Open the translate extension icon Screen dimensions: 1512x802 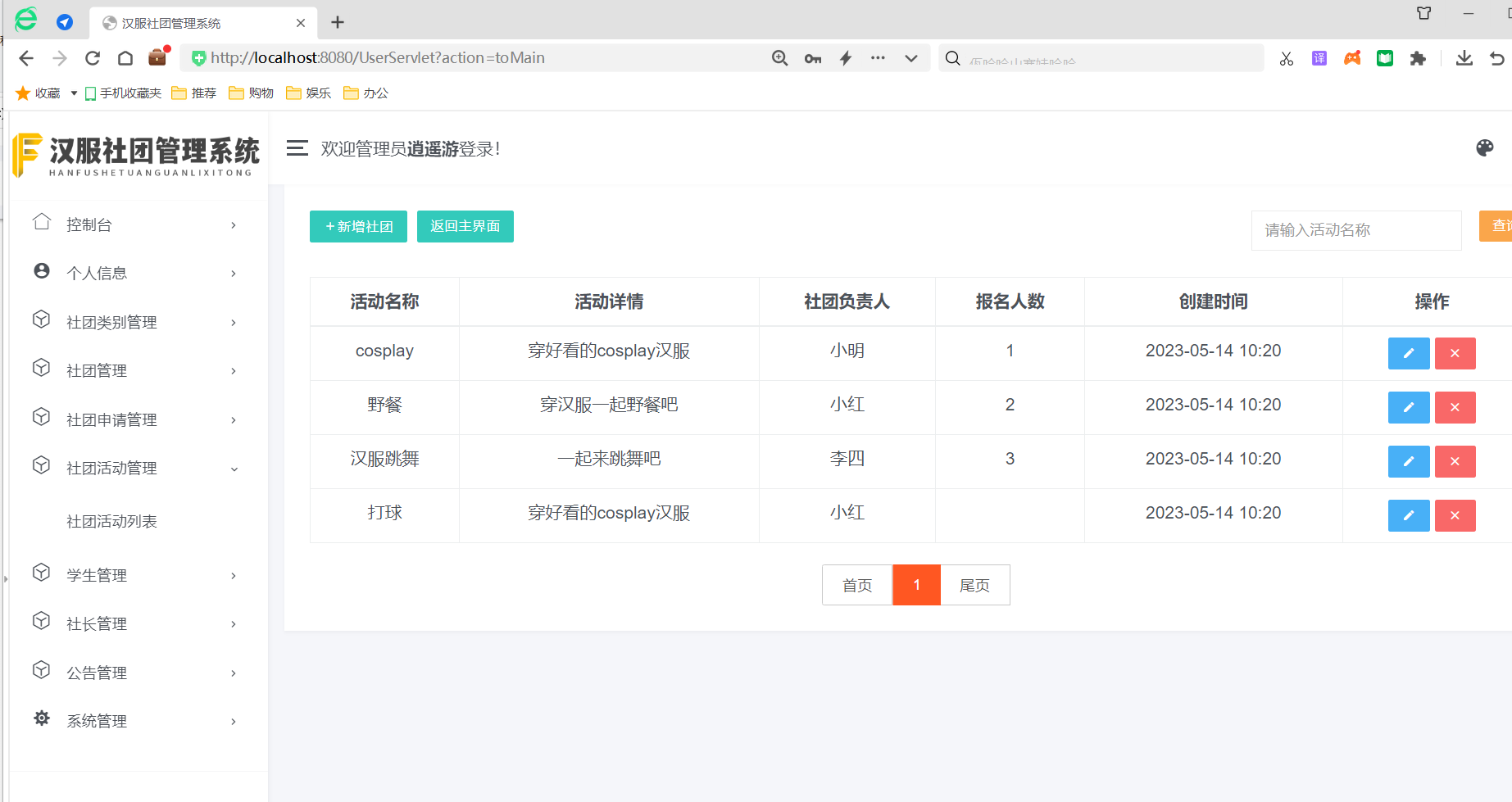coord(1319,58)
